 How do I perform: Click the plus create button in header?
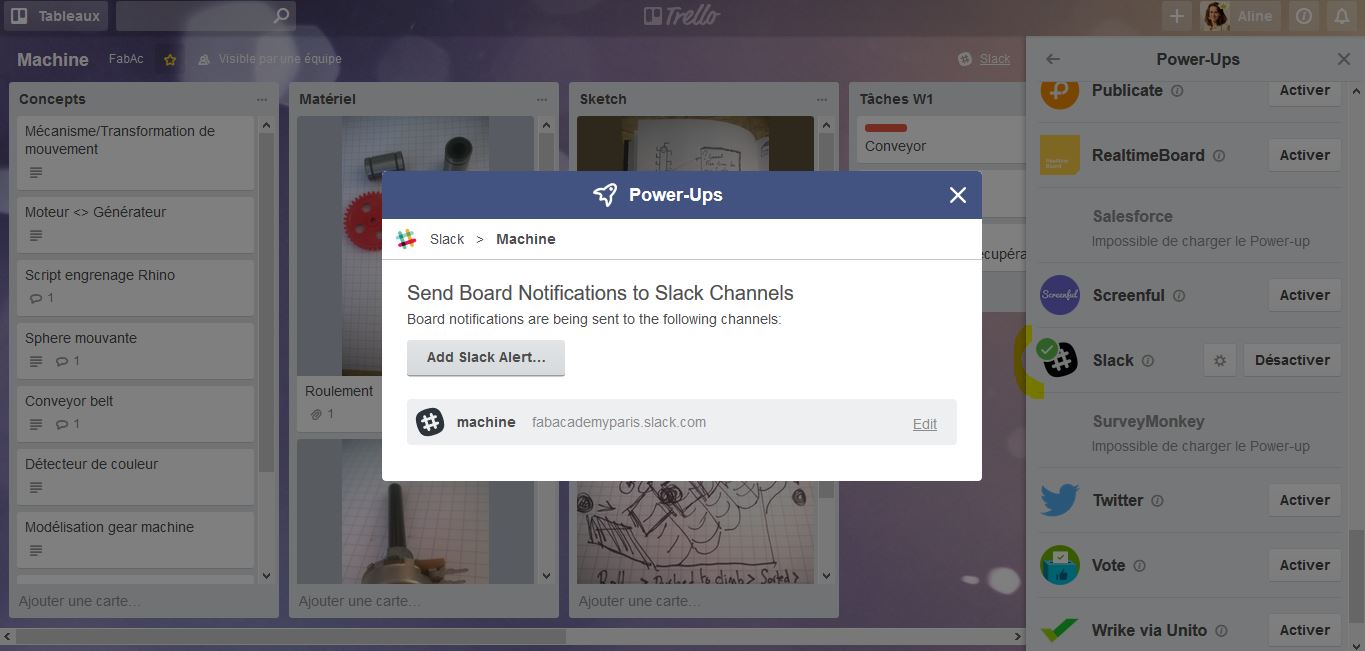[x=1177, y=16]
